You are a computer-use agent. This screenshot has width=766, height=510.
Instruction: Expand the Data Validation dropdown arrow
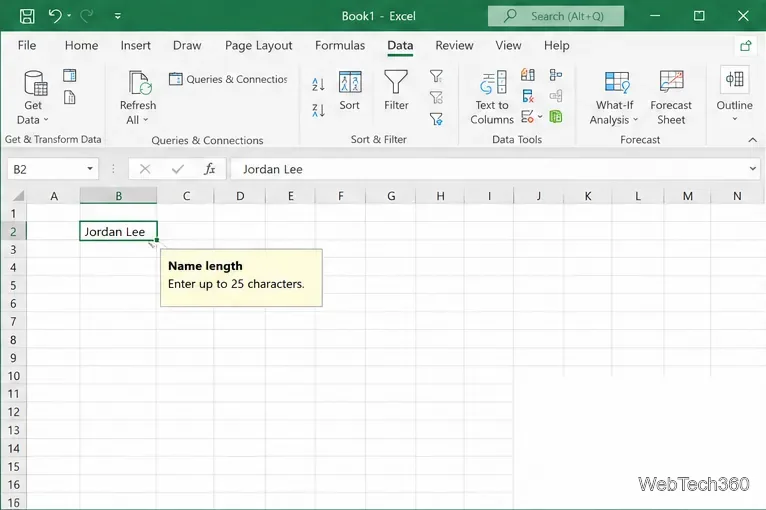(x=540, y=117)
